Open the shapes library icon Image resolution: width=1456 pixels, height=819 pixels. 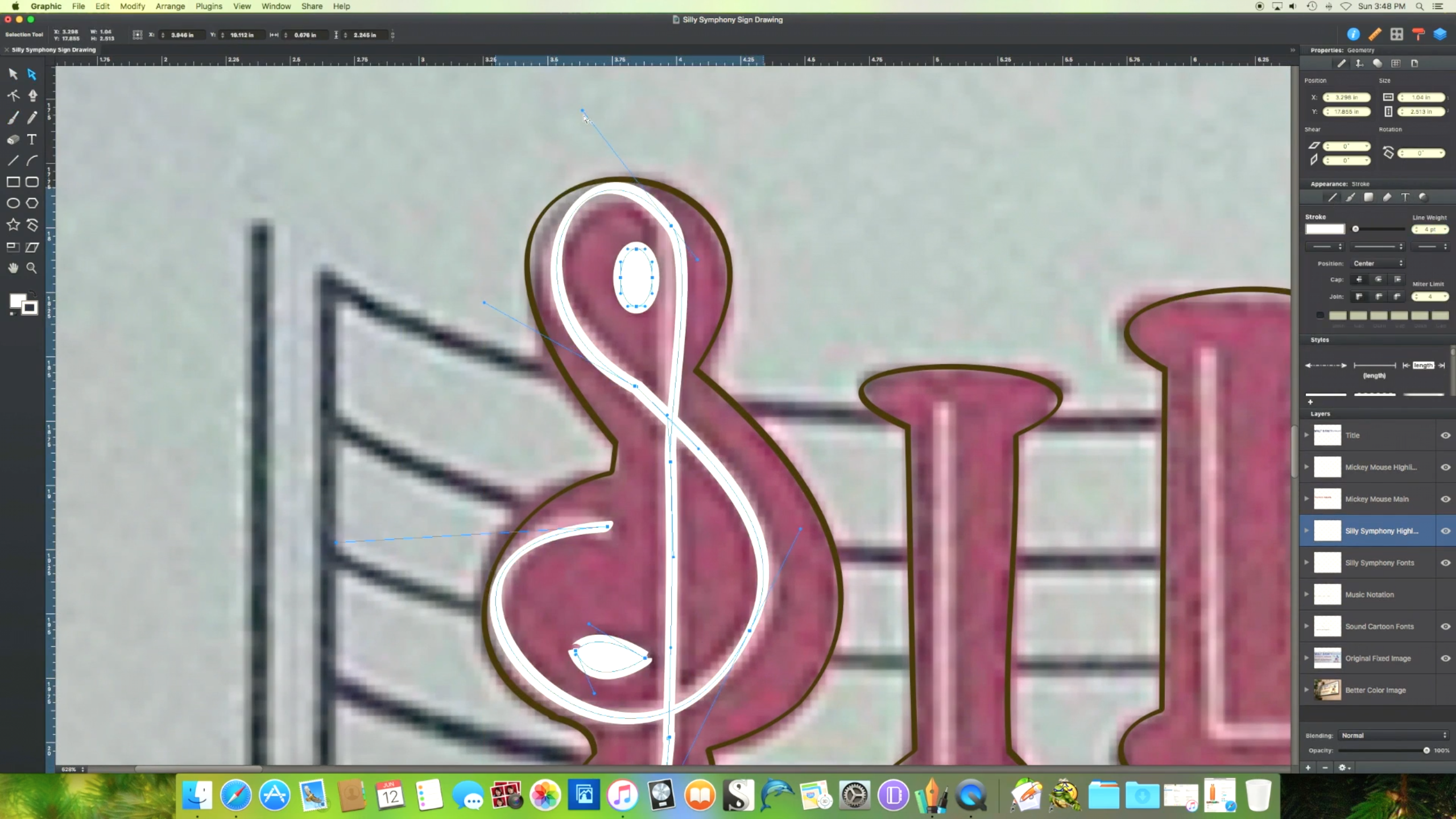1396,34
